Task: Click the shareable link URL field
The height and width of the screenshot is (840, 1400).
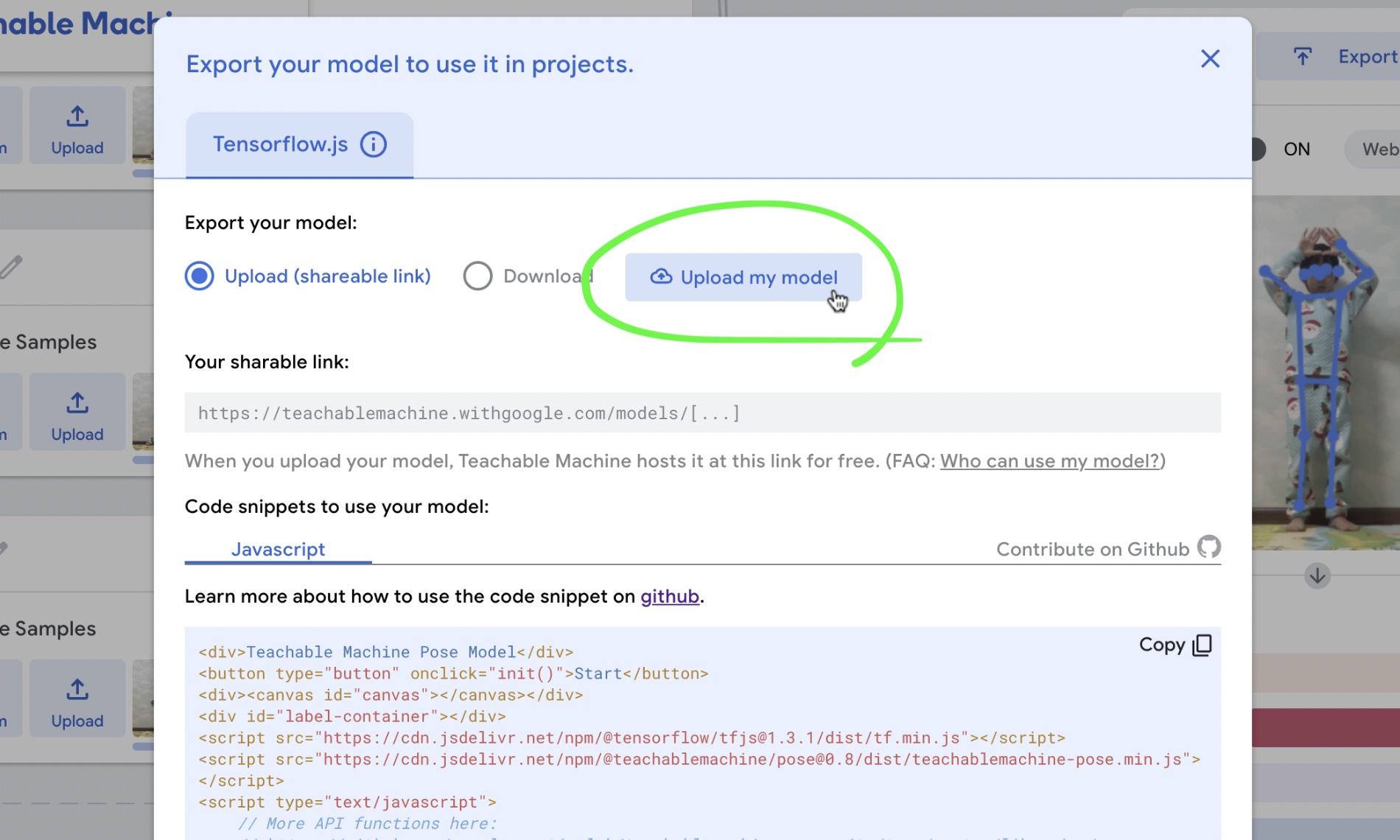Action: pyautogui.click(x=701, y=413)
